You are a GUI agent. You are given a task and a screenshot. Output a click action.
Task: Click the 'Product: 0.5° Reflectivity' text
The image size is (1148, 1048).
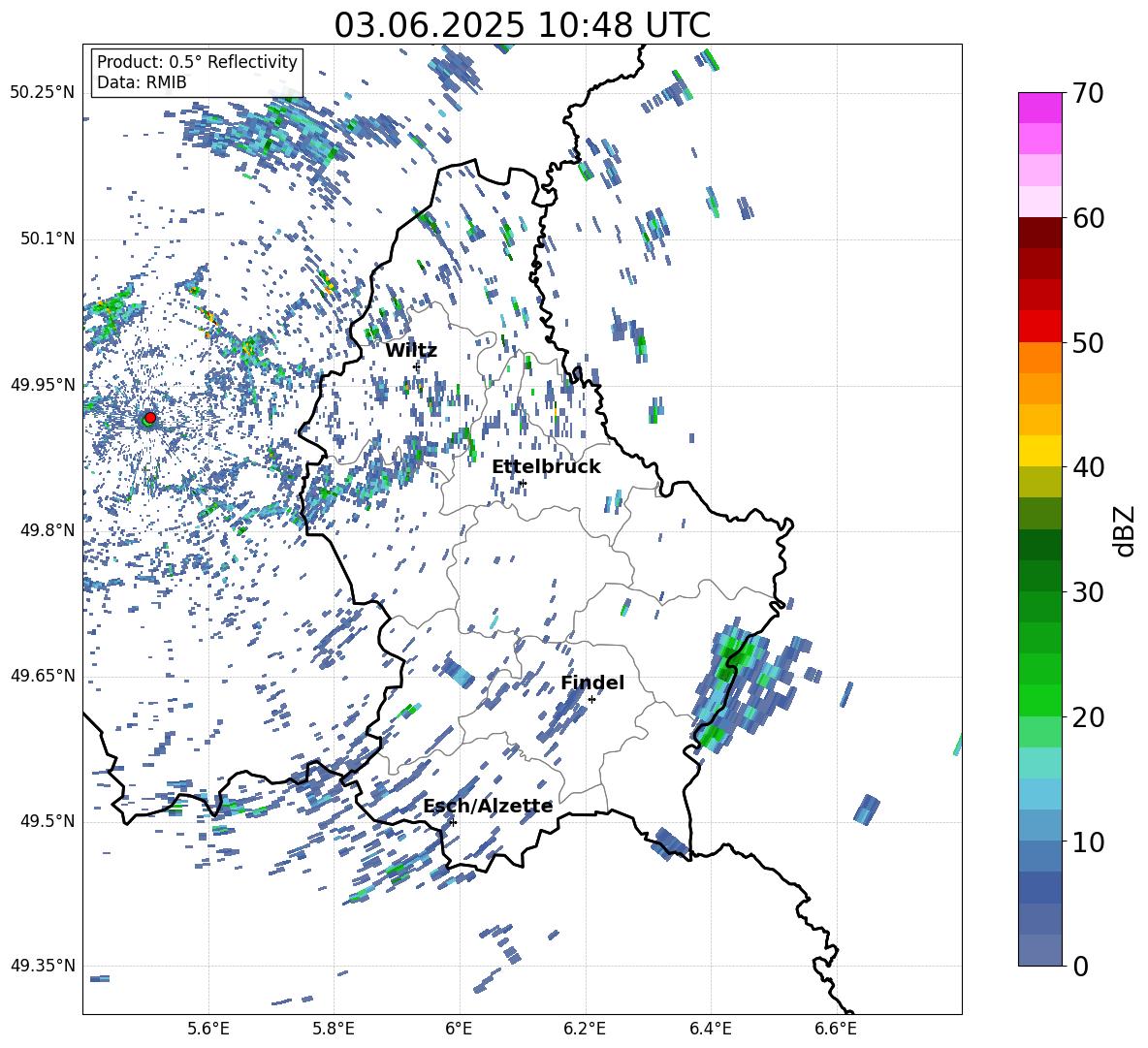click(197, 61)
